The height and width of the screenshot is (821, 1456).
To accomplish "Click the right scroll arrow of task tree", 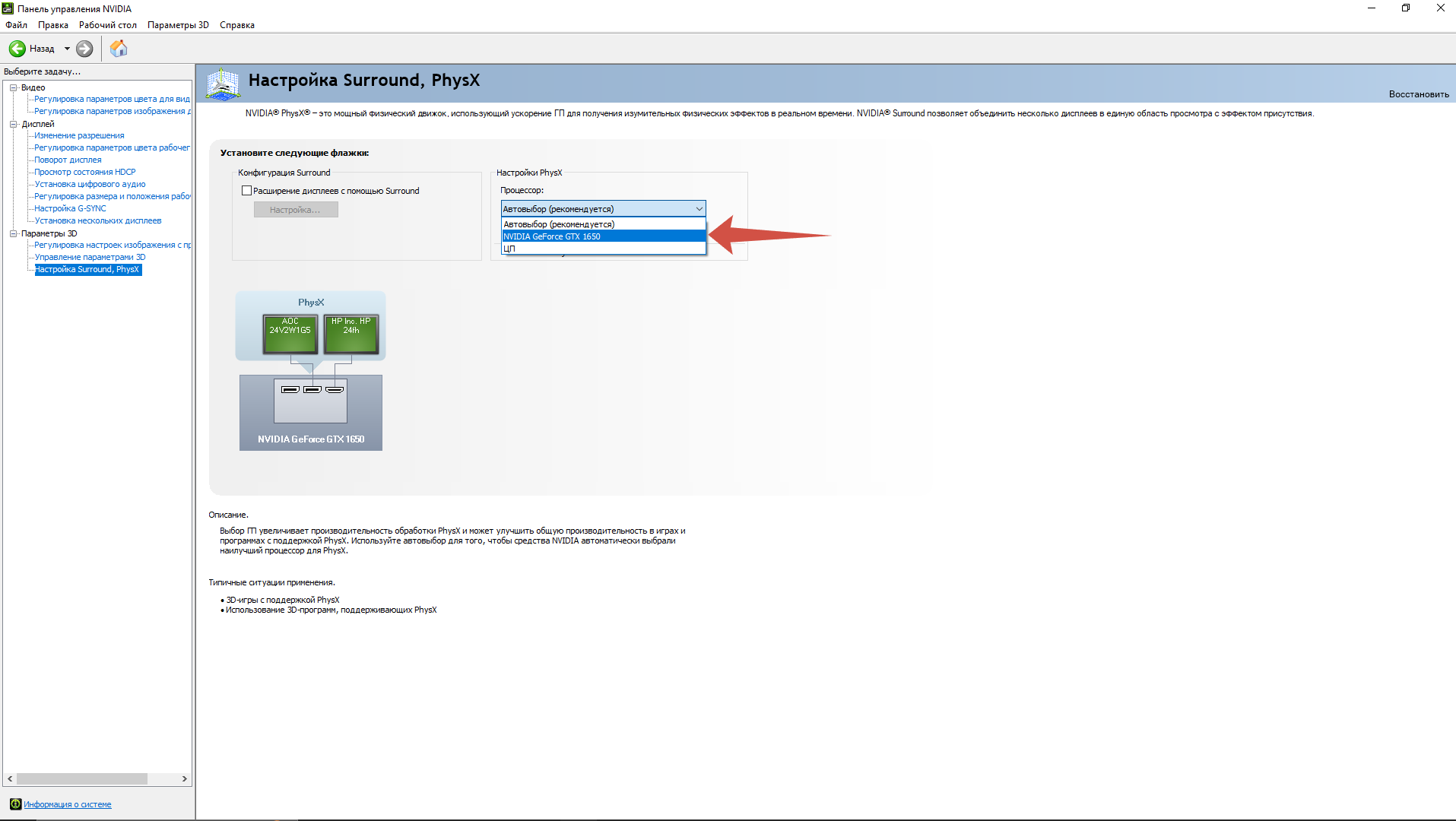I will (x=185, y=779).
